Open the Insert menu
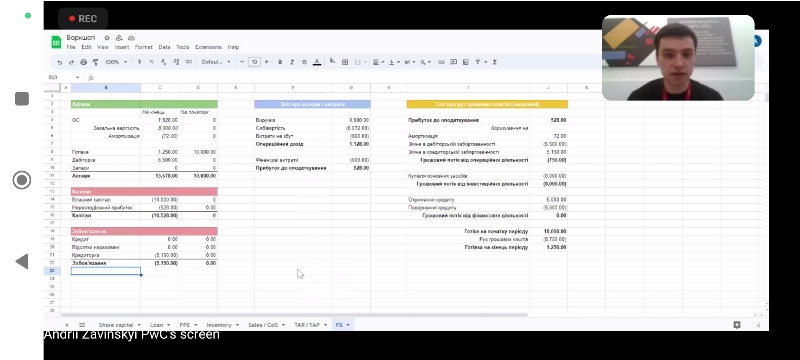The width and height of the screenshot is (800, 360). pos(121,47)
